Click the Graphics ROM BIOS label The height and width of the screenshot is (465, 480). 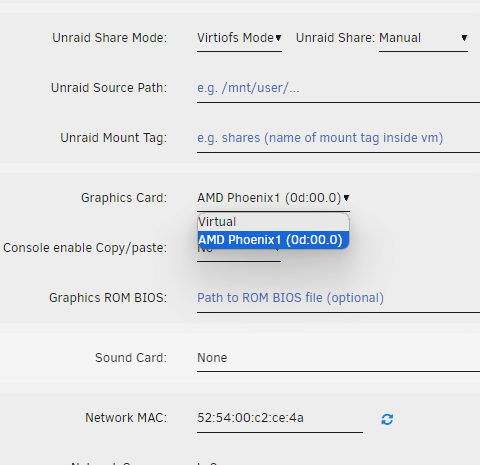point(108,298)
